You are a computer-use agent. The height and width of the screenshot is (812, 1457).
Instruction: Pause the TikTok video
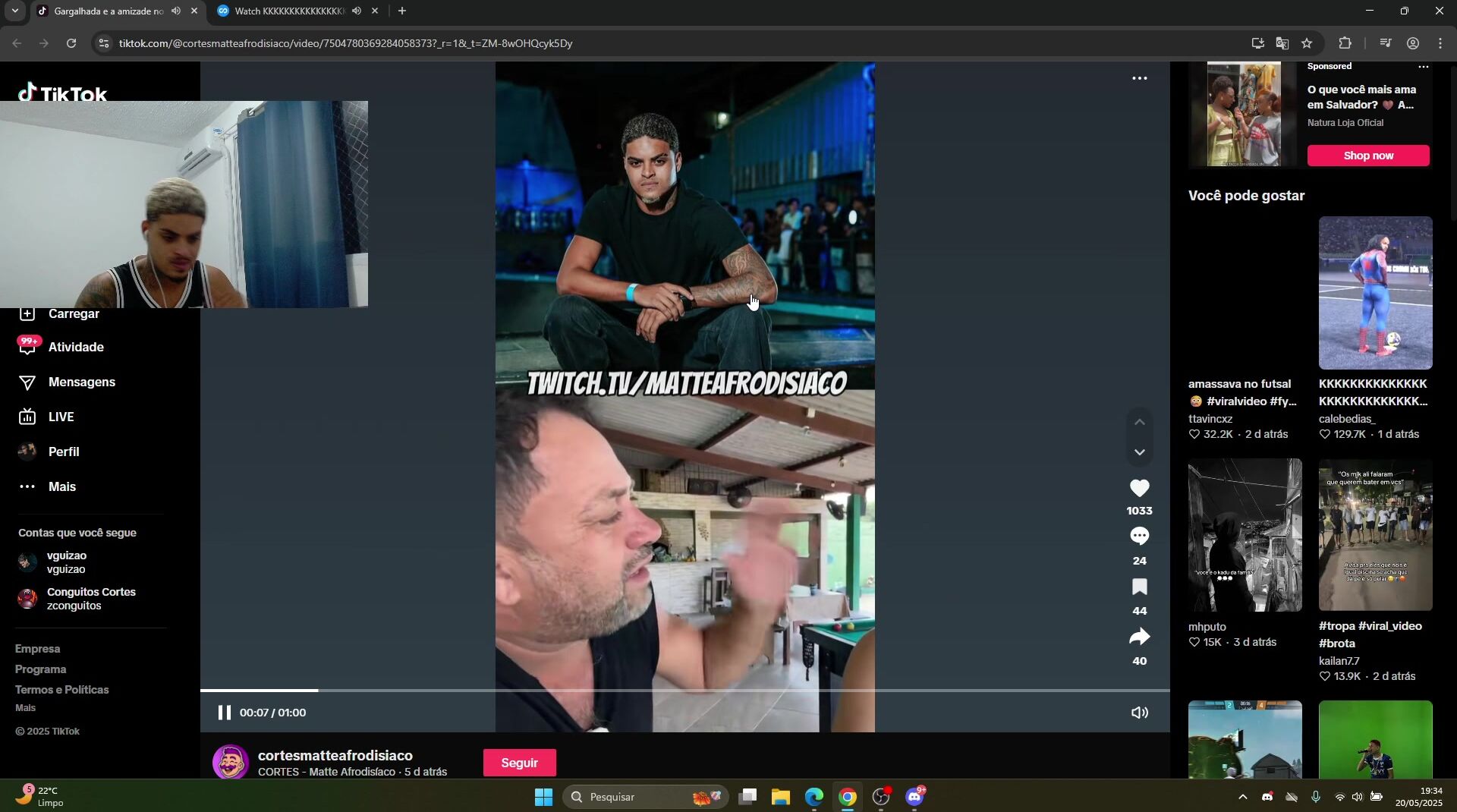point(224,713)
